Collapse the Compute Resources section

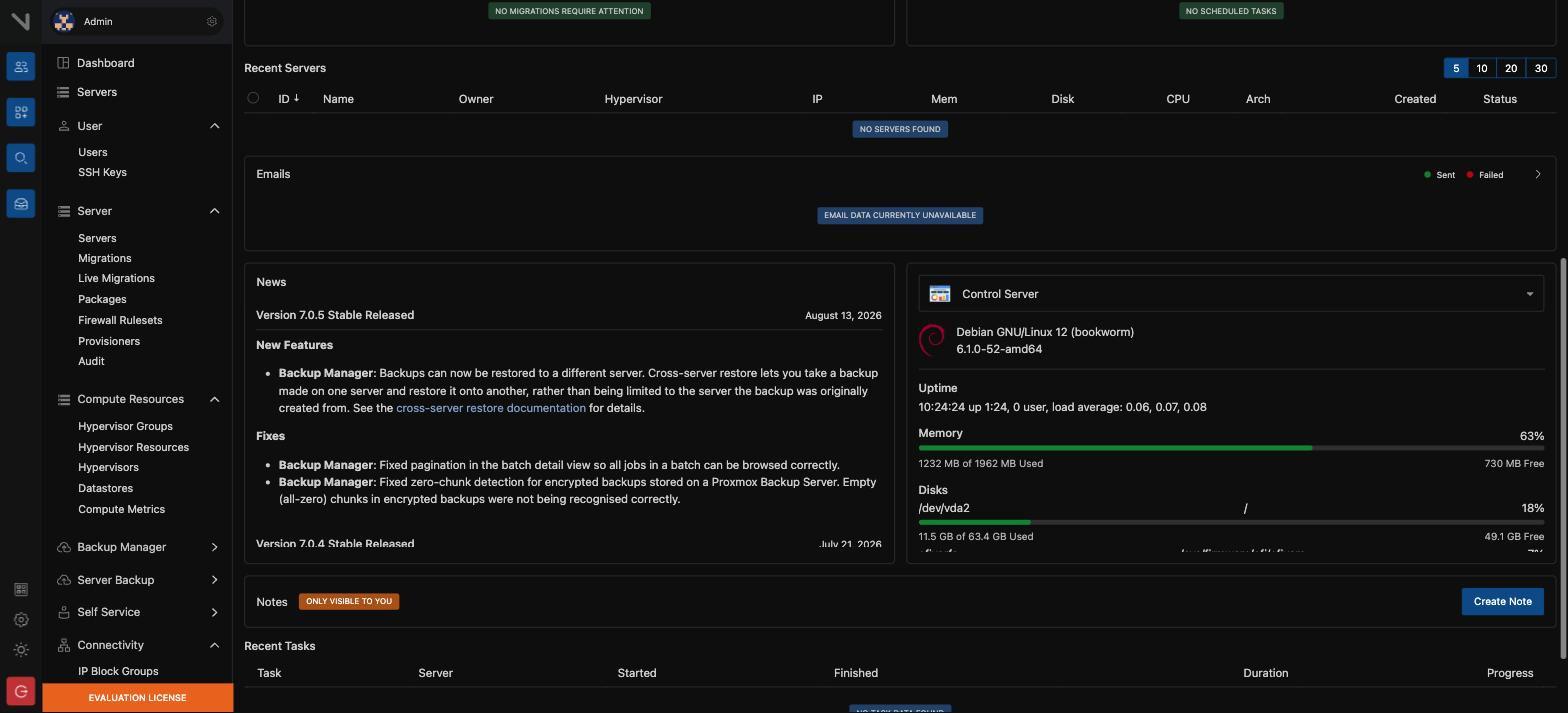(x=214, y=399)
